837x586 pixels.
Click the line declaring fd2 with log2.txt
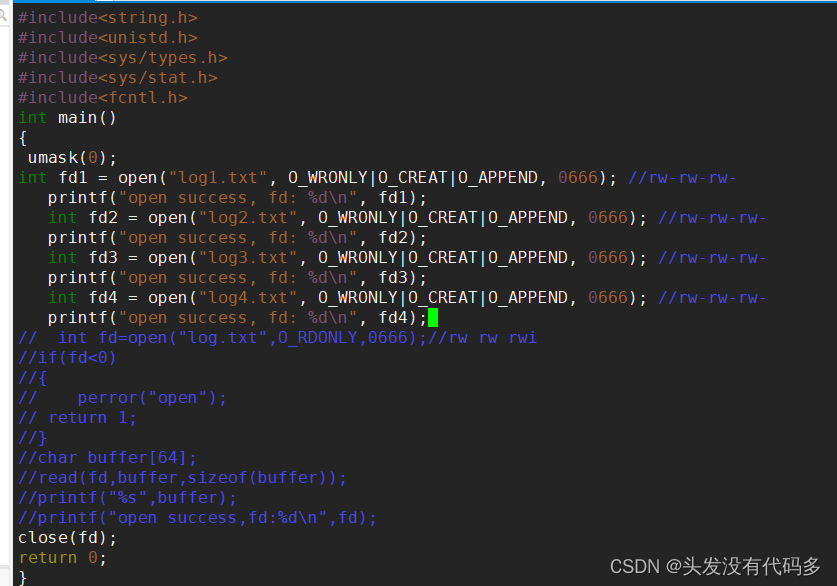(x=407, y=218)
